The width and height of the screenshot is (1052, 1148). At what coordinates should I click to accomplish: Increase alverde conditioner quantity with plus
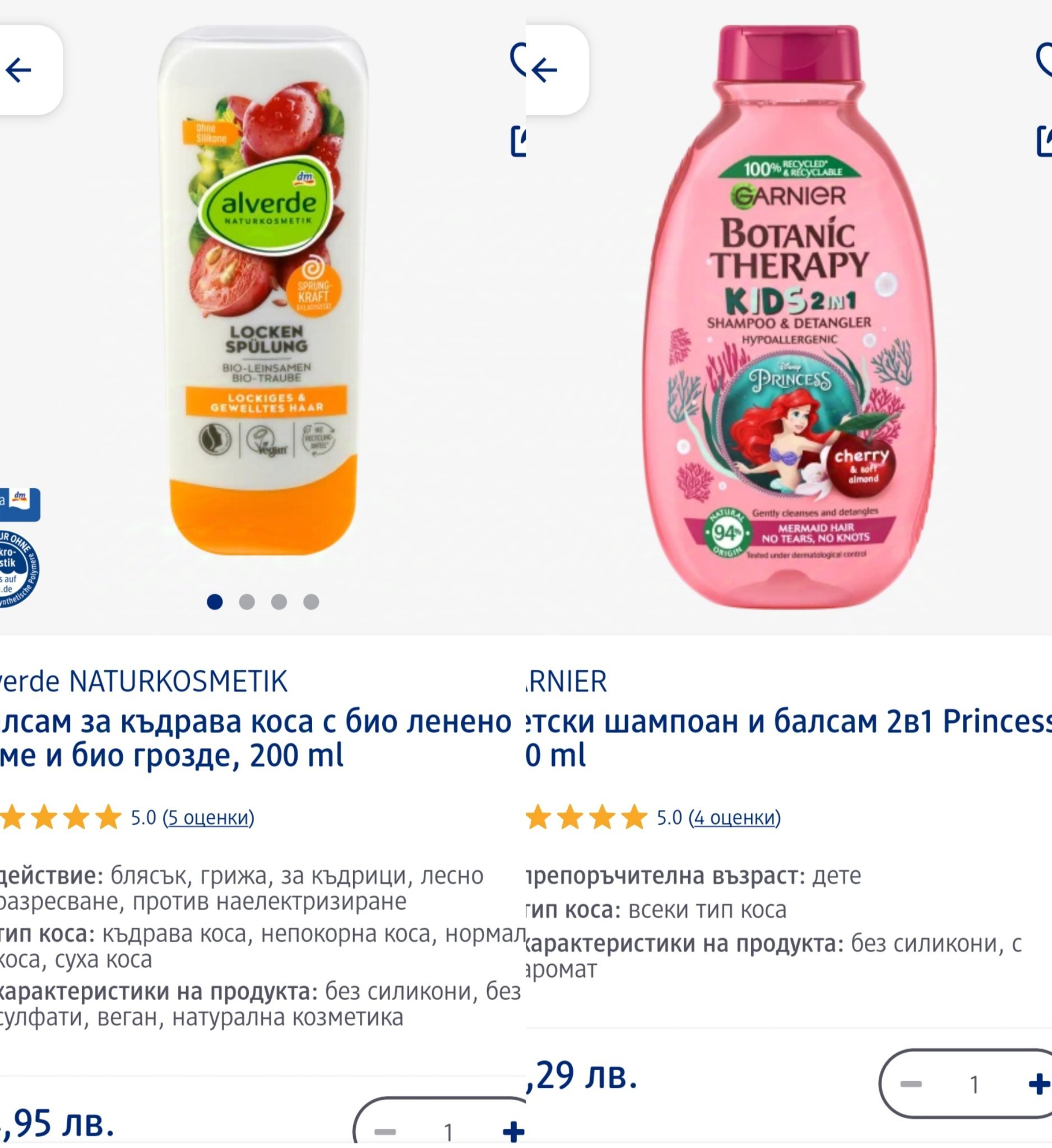[513, 1132]
